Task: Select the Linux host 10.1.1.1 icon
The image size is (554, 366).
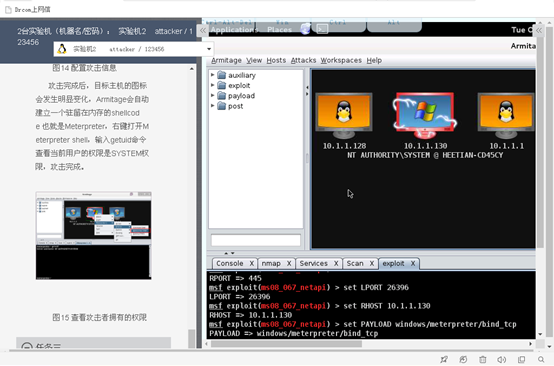Action: (x=506, y=116)
